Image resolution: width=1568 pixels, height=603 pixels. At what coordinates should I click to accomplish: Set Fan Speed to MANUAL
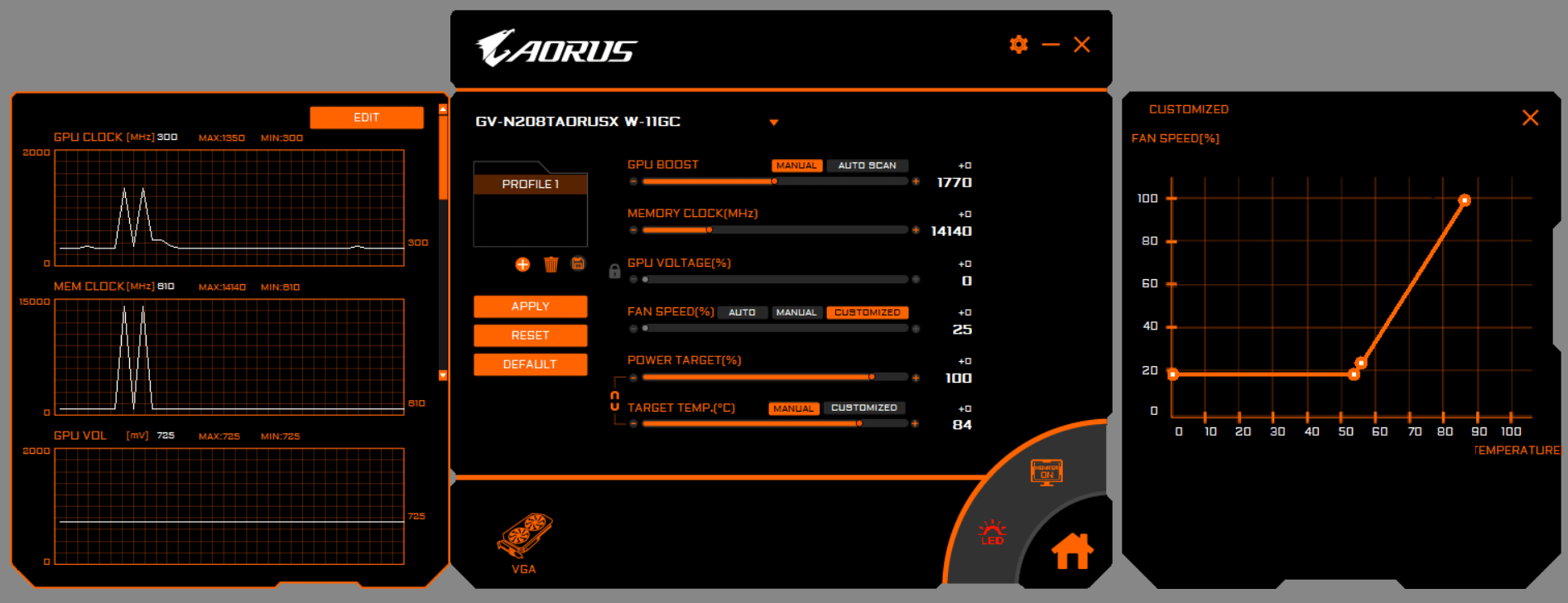(796, 312)
